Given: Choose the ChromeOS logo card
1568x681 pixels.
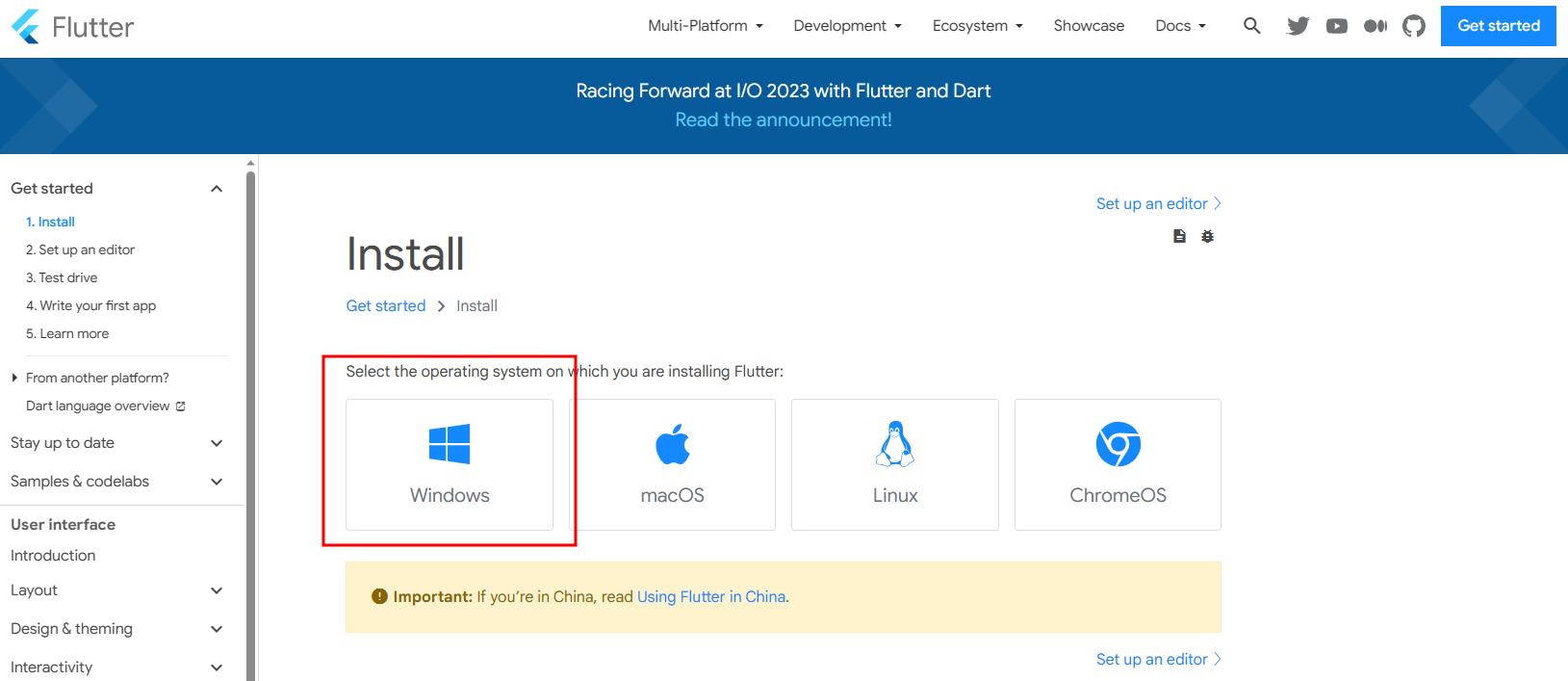Looking at the screenshot, I should [x=1118, y=464].
